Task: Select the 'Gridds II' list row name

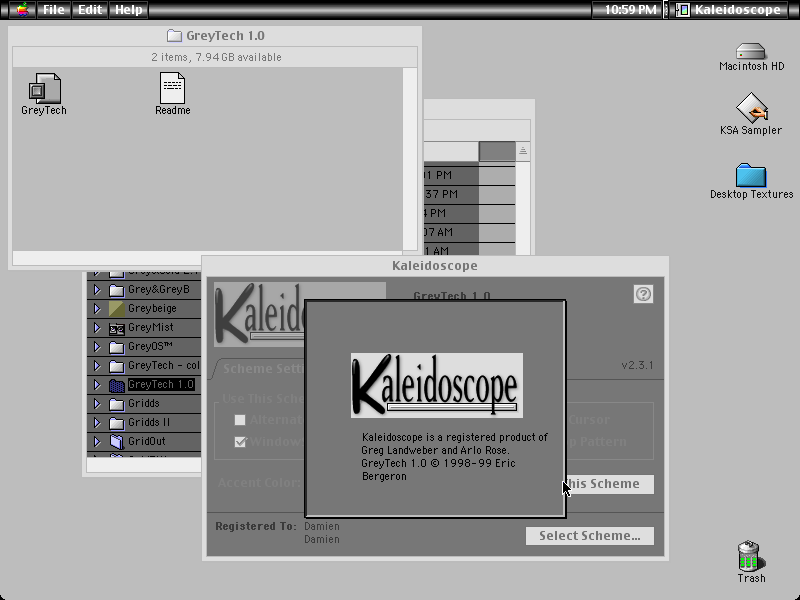Action: tap(149, 423)
